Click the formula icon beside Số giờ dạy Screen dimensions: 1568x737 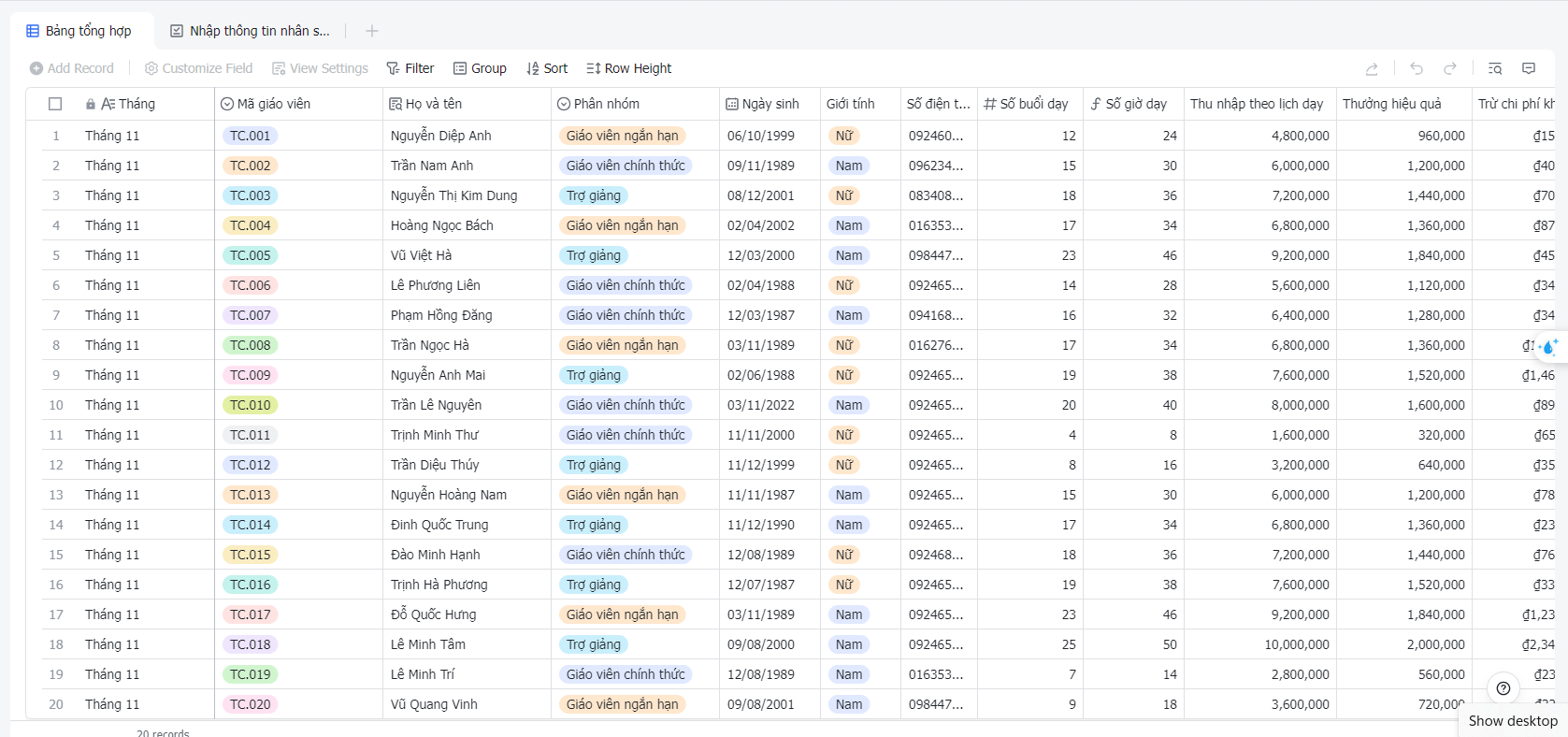click(x=1096, y=104)
